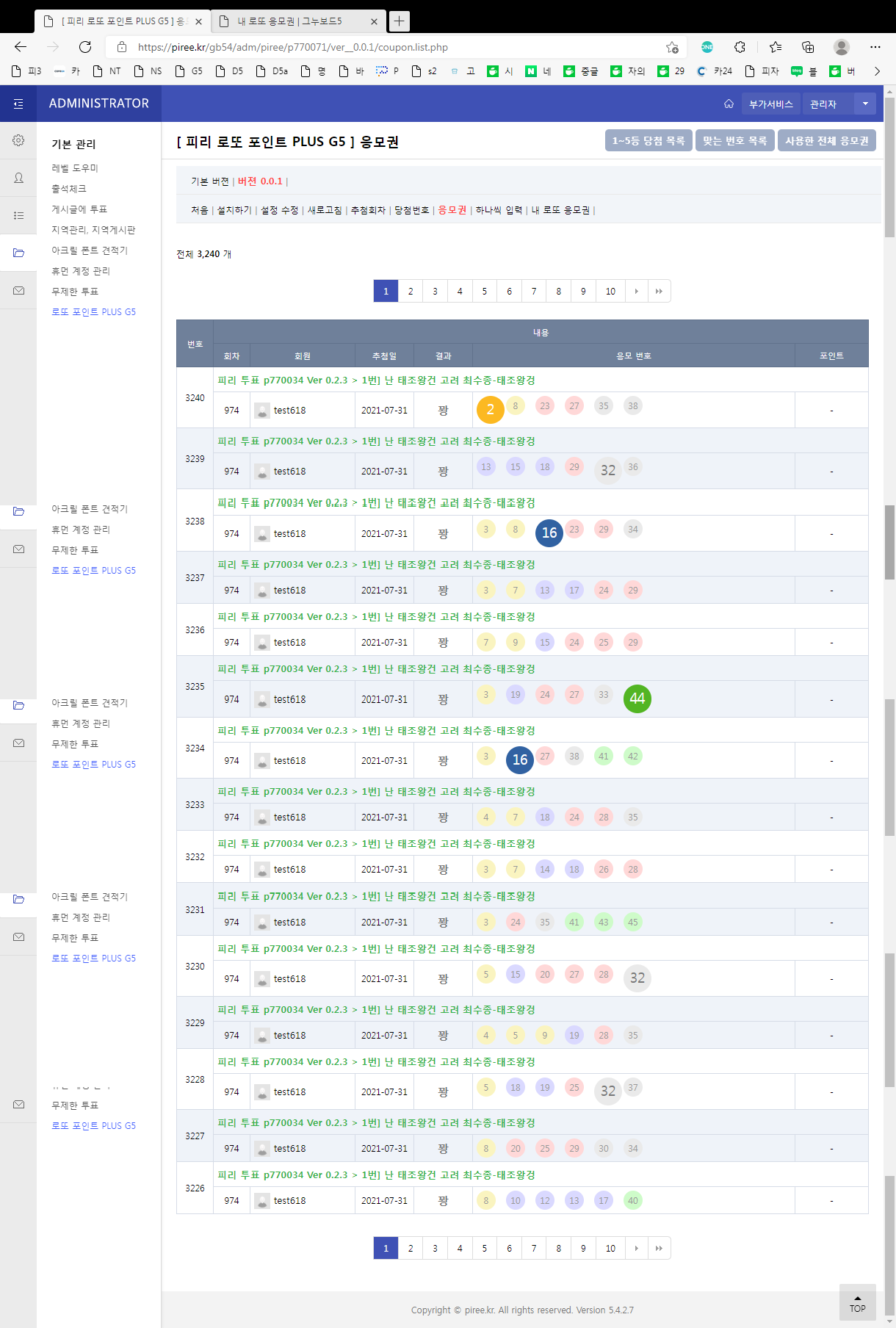Click the browser address bar
This screenshot has height=1328, width=896.
coord(397,47)
